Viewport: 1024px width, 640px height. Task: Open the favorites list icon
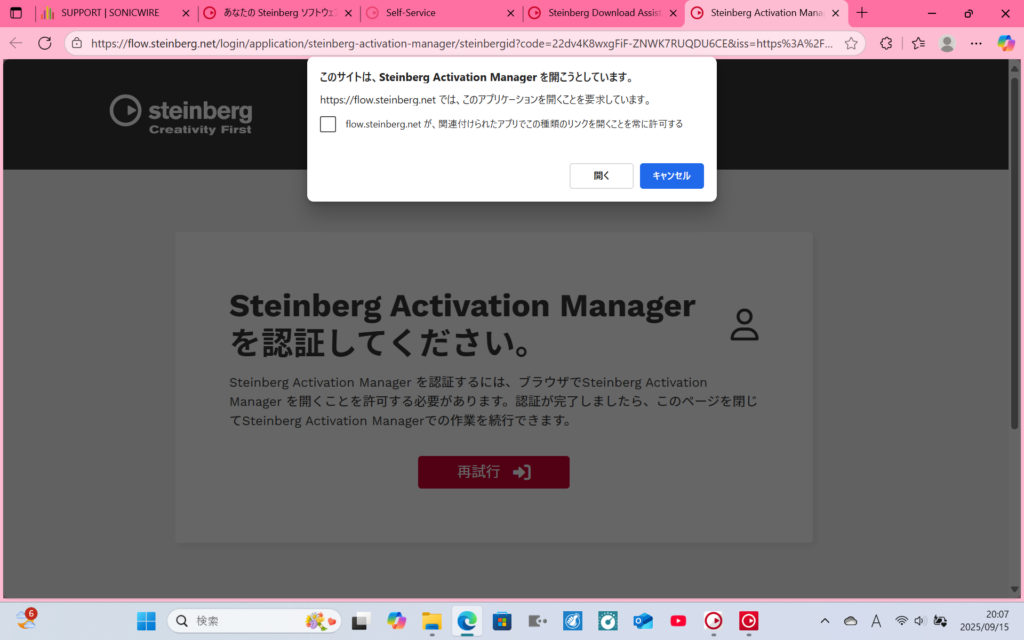[x=917, y=43]
